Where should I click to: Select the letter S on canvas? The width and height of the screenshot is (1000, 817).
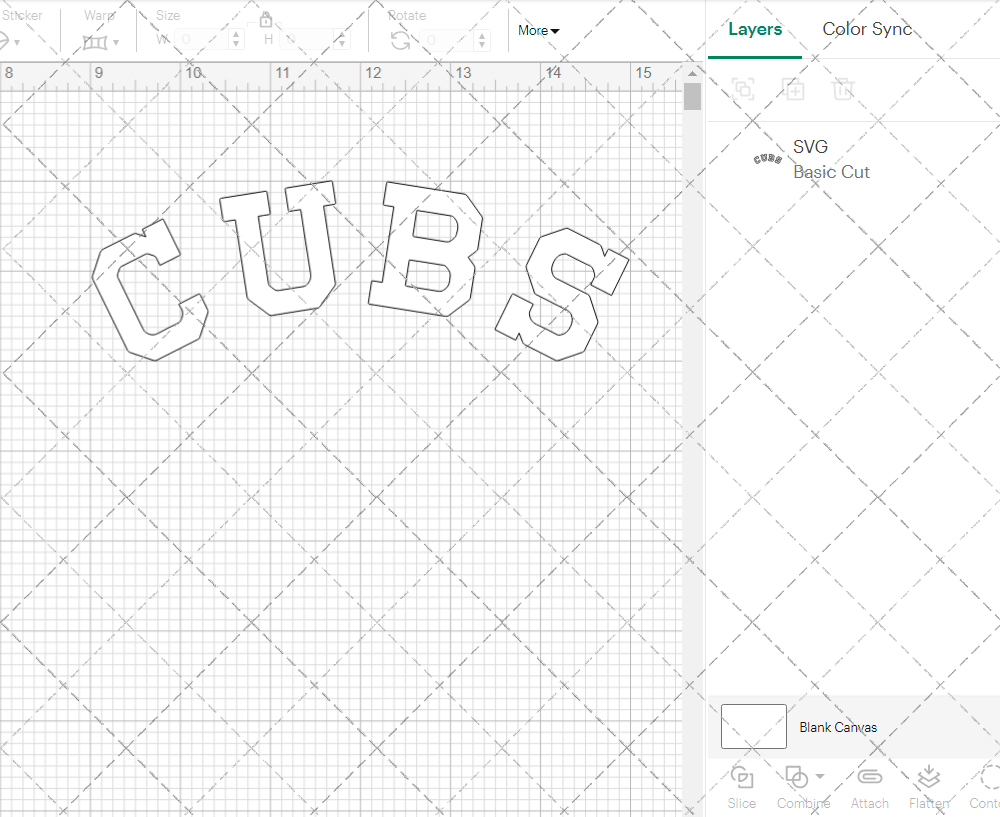(x=562, y=295)
